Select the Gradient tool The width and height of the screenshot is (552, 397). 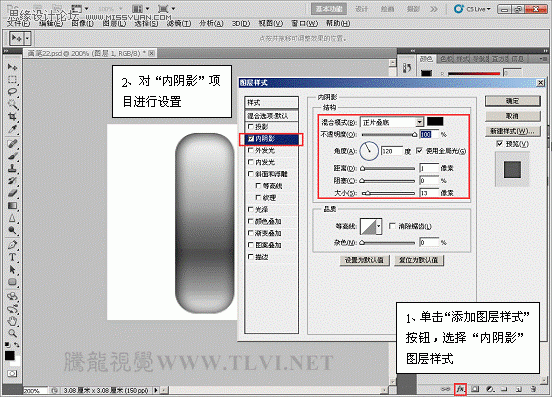point(12,206)
